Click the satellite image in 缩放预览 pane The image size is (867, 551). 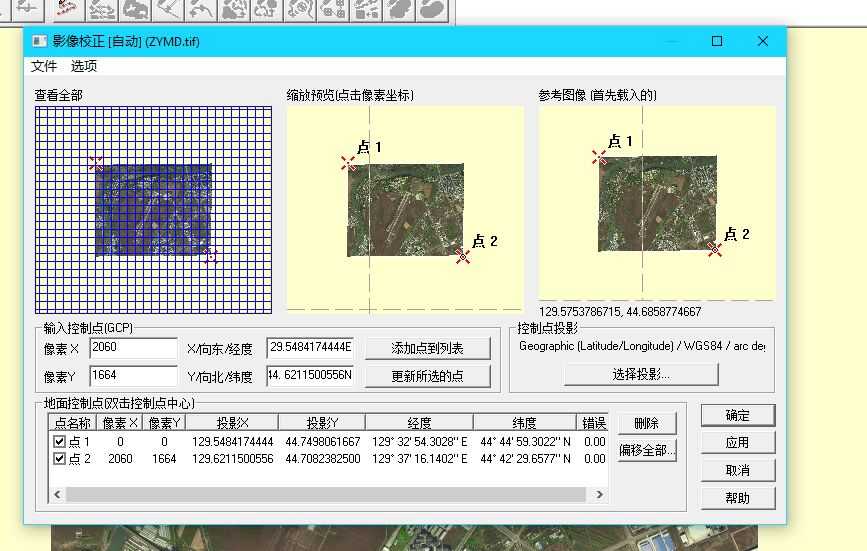(405, 210)
